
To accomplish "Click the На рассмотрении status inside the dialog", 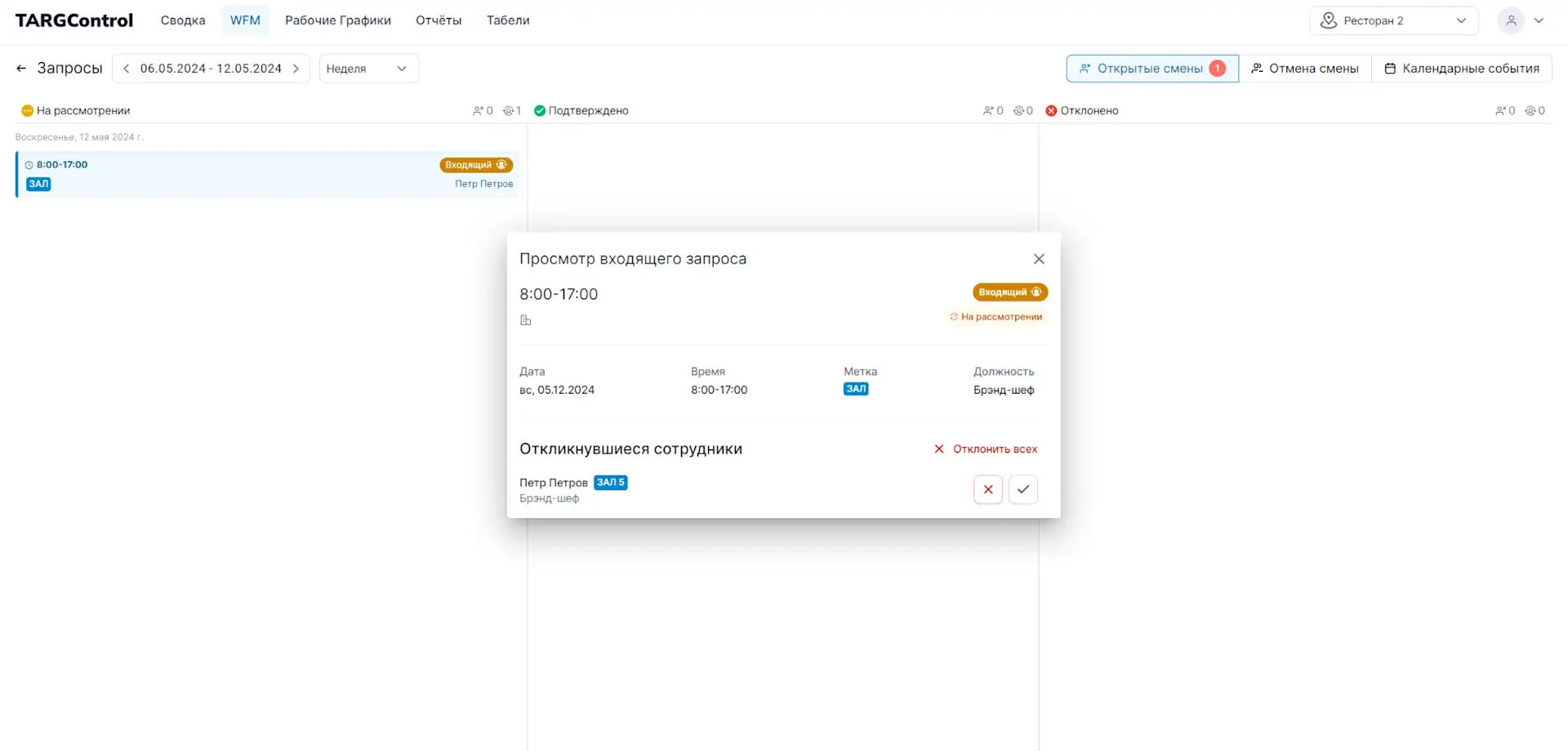I will pyautogui.click(x=996, y=317).
